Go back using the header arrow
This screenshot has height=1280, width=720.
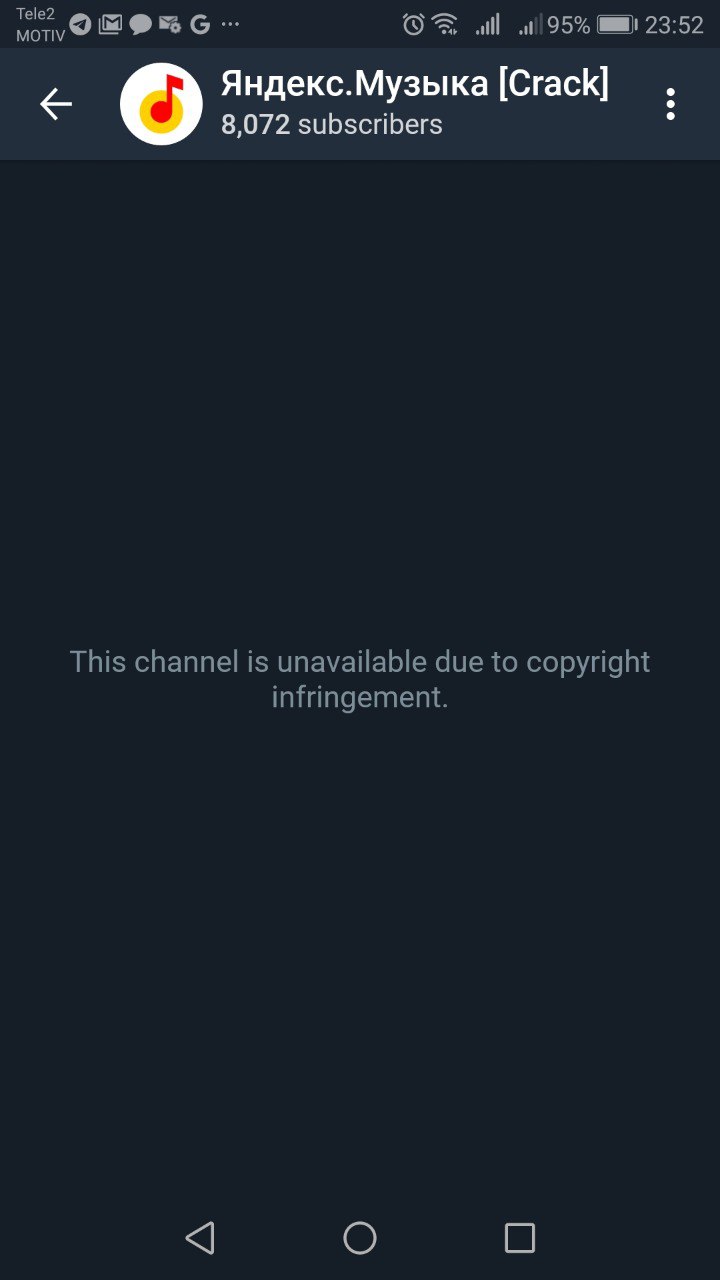pos(55,104)
